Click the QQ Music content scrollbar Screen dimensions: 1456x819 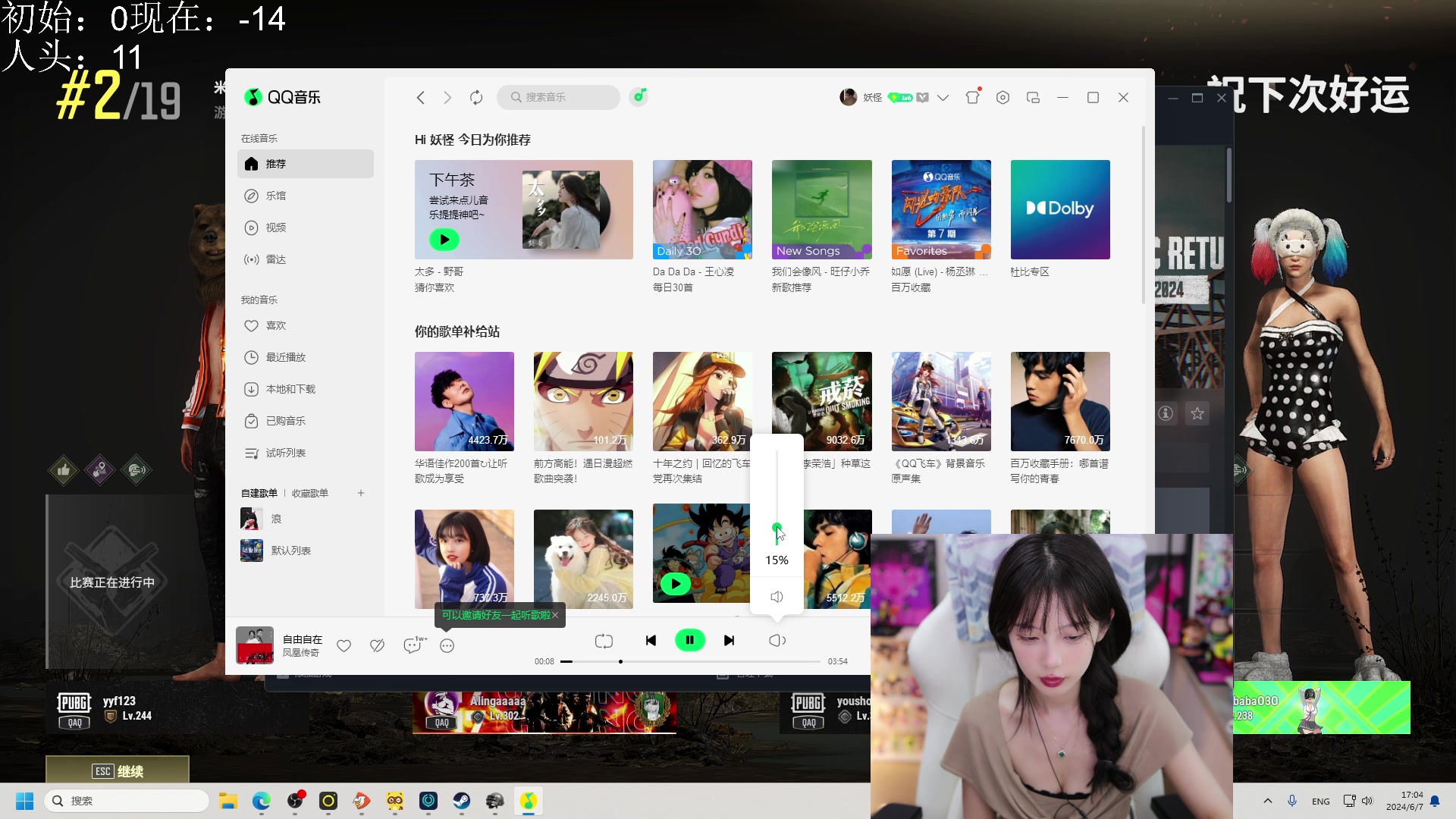pos(1144,215)
